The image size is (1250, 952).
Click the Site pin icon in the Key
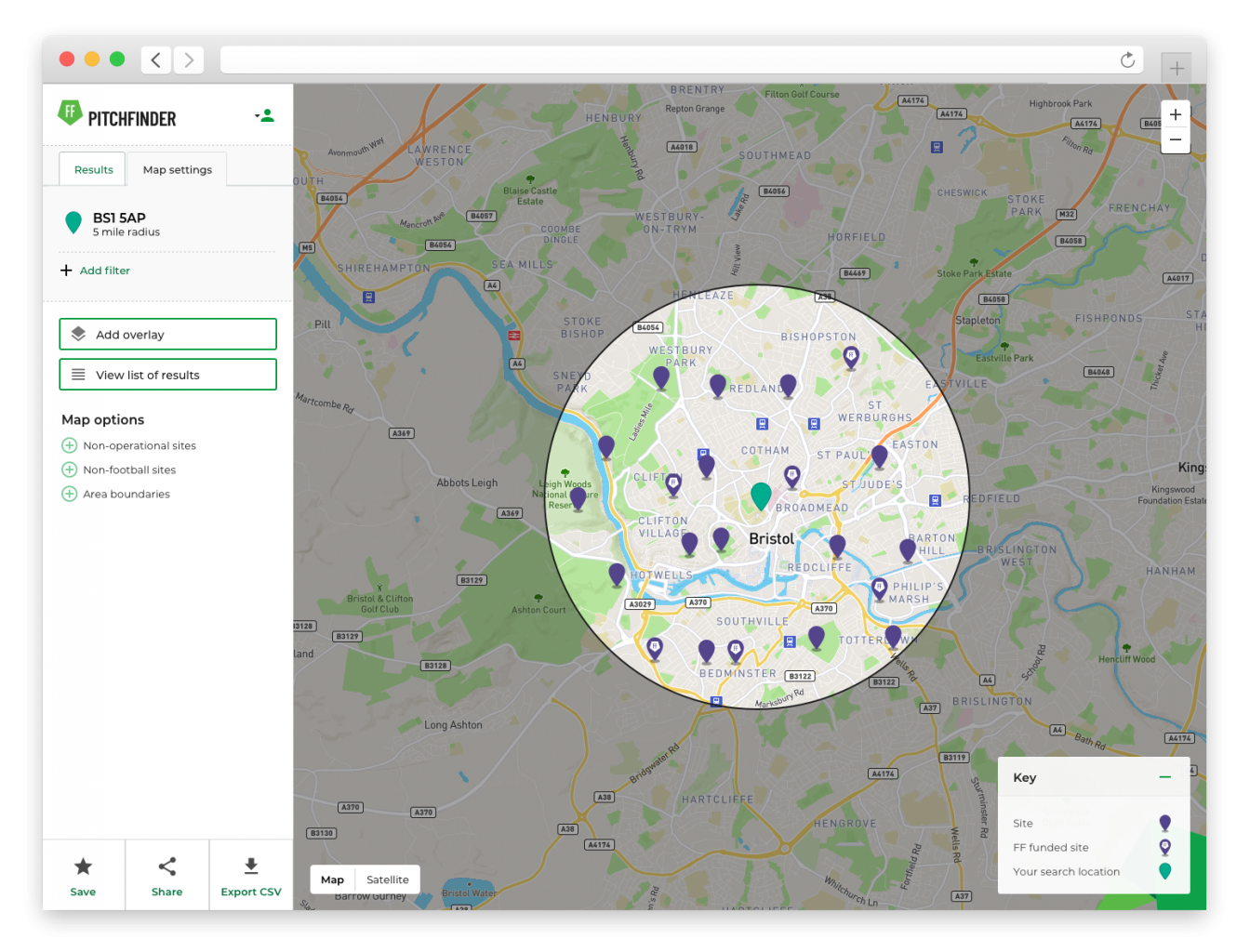point(1164,823)
